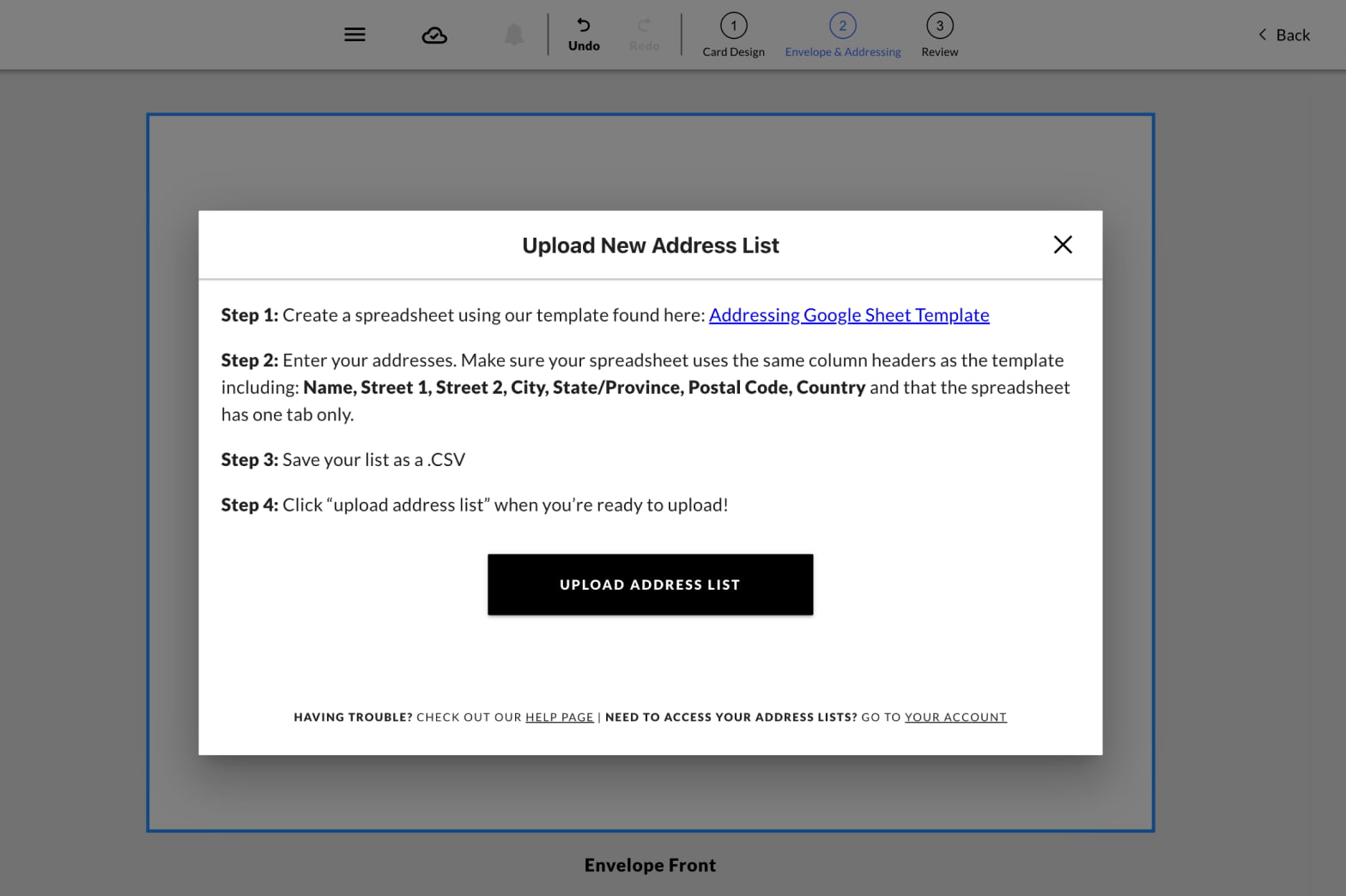This screenshot has height=896, width=1346.
Task: Open the Addressing Google Sheet Template link
Action: pyautogui.click(x=848, y=315)
